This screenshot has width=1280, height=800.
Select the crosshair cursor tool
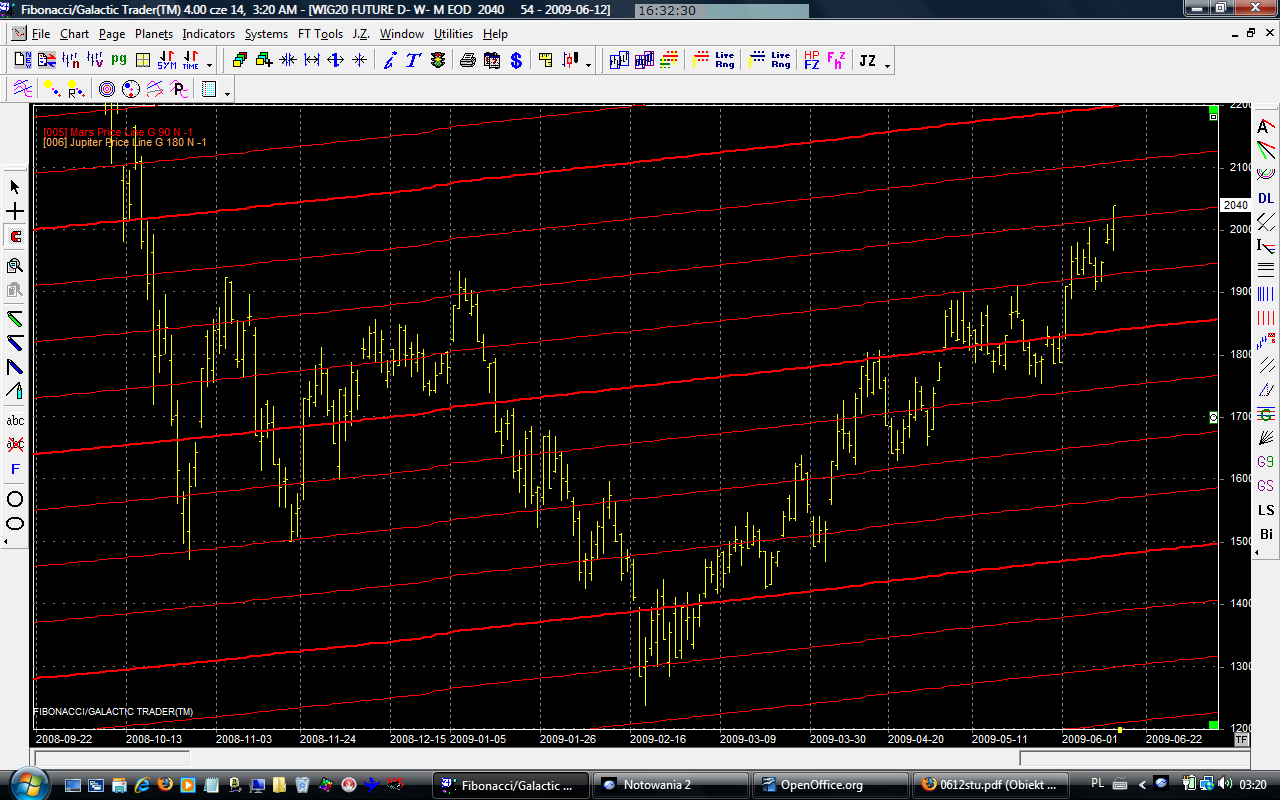(15, 212)
